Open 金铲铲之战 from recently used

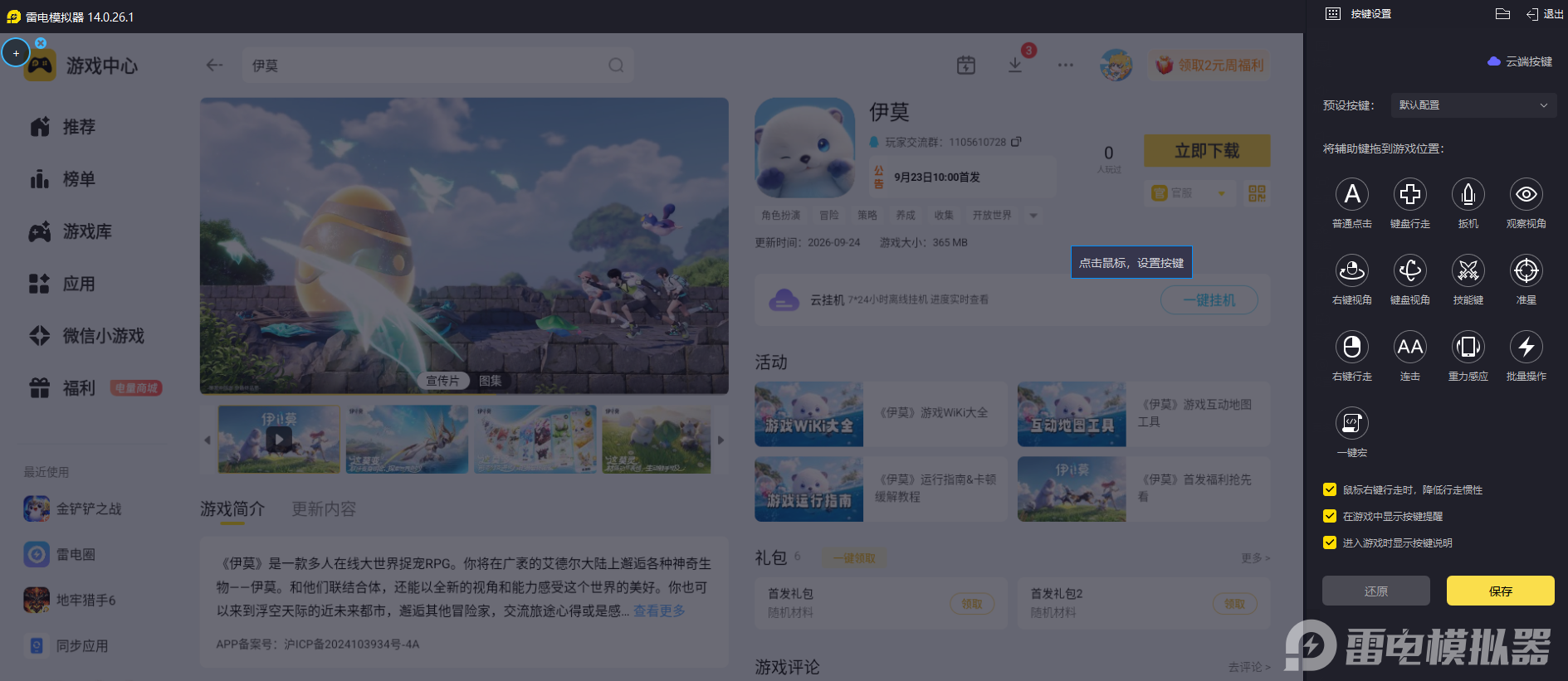[x=73, y=508]
